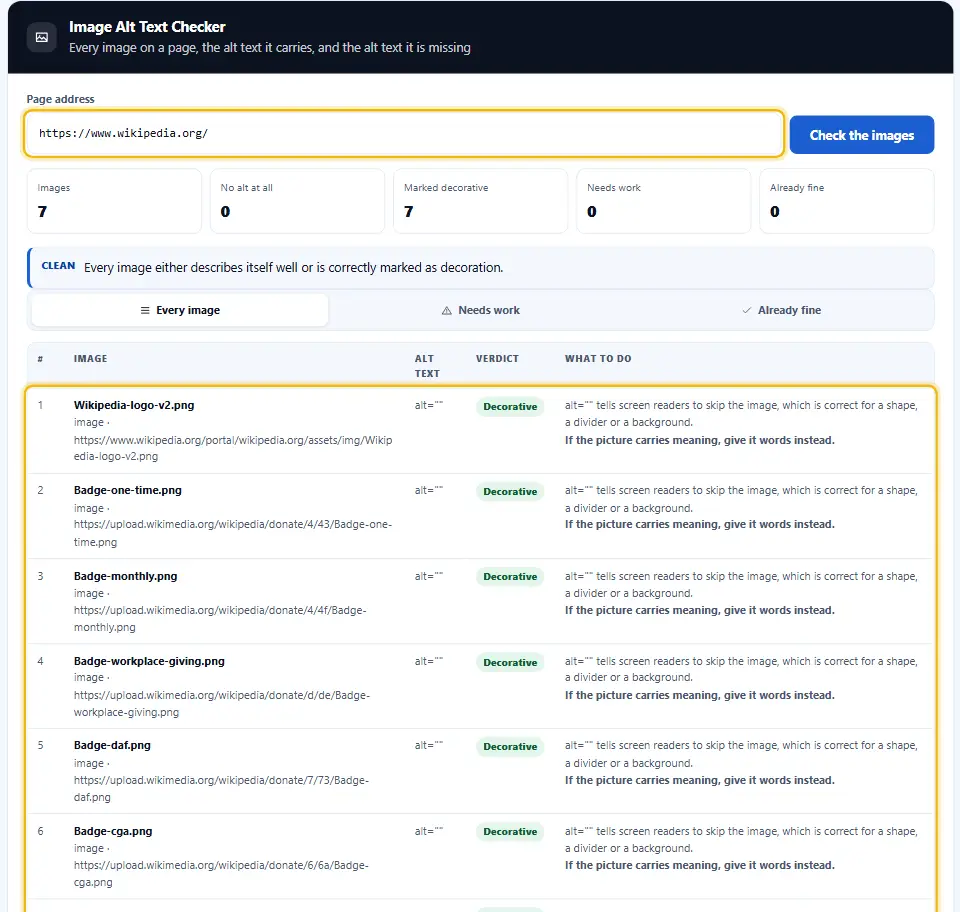Viewport: 960px width, 912px height.
Task: Click the image checker logo icon in header
Action: (42, 37)
